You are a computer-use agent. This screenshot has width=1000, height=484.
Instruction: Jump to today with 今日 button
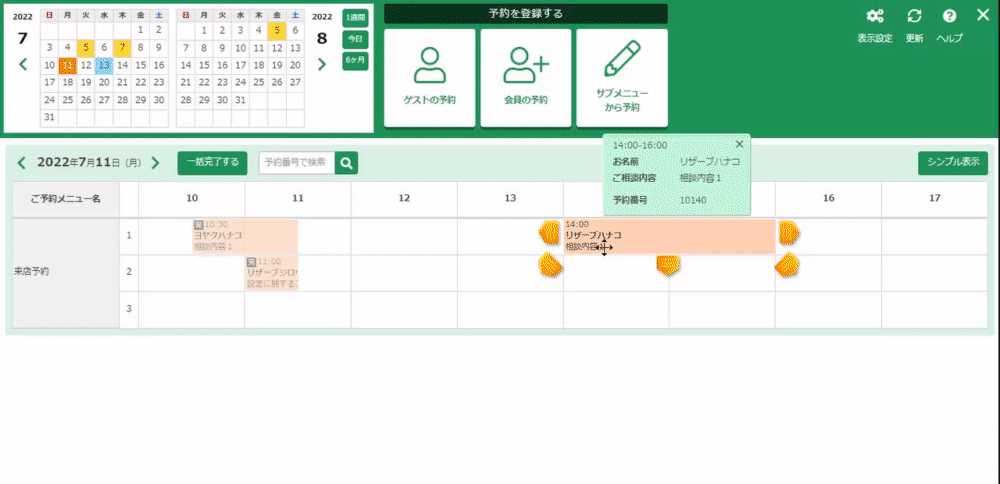[355, 40]
